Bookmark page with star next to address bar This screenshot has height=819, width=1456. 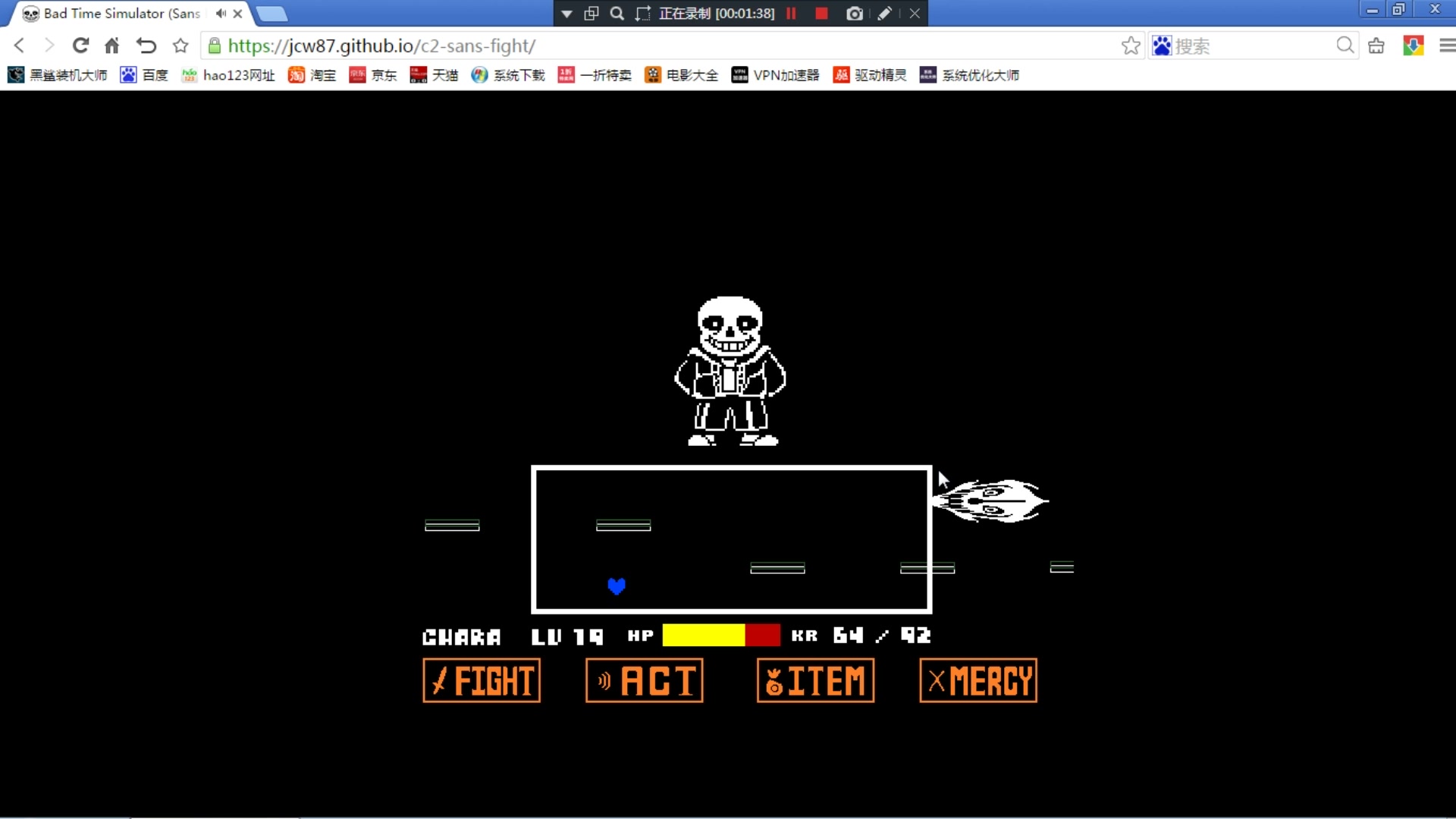coord(180,45)
